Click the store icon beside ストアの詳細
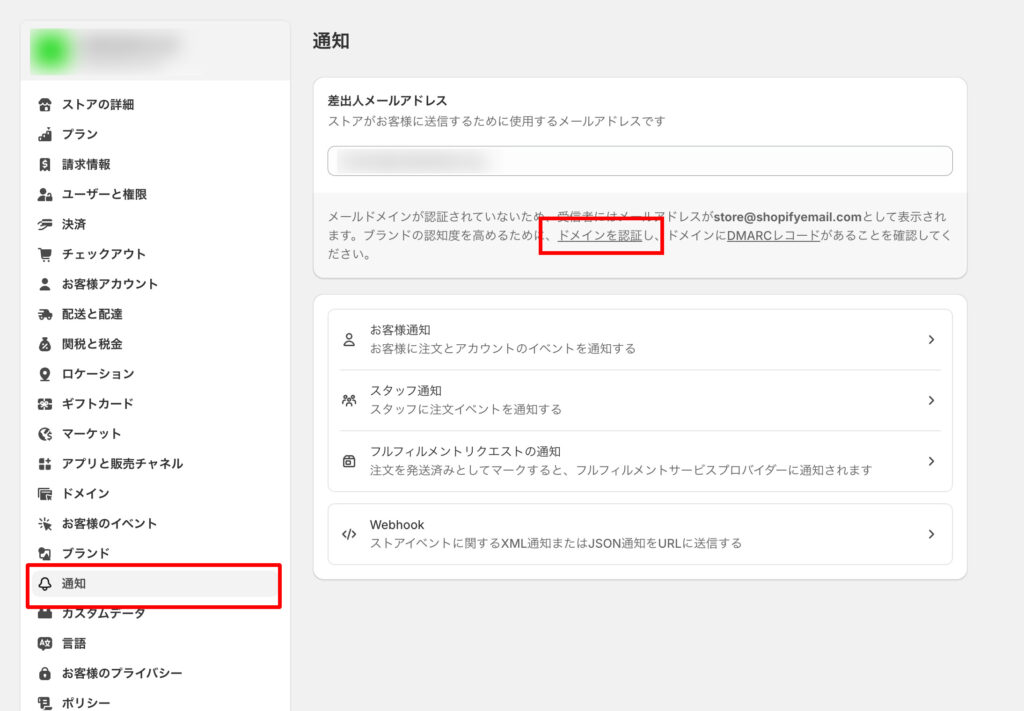The image size is (1024, 711). 44,104
